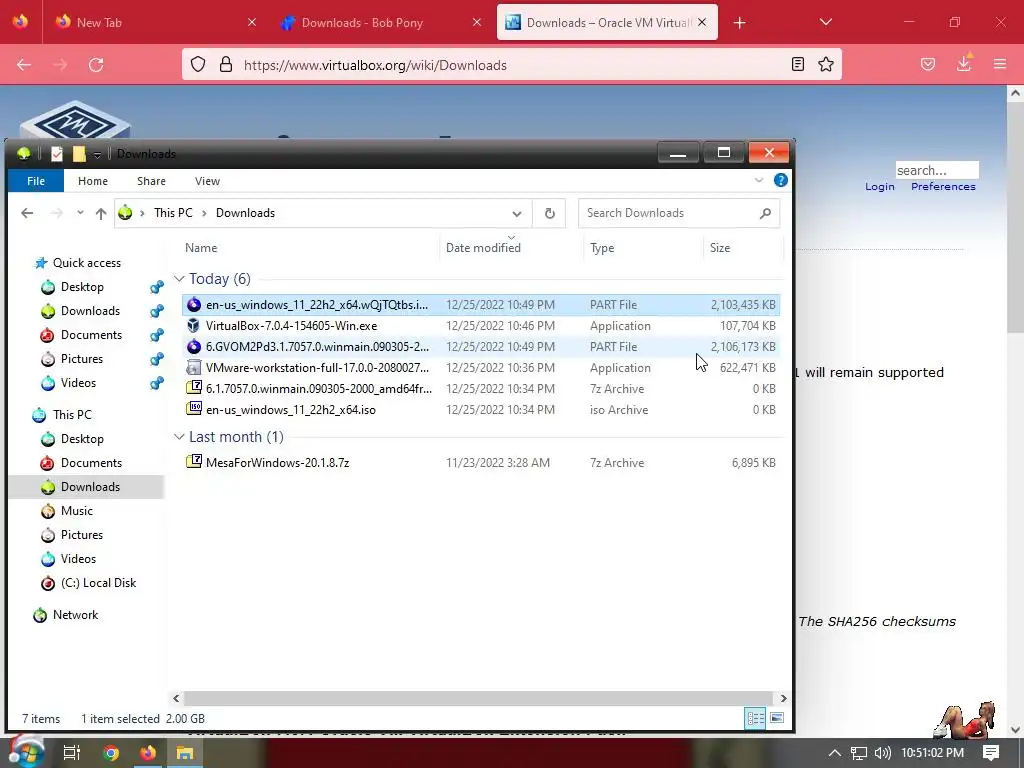1024x768 pixels.
Task: Open Firefox hamburger application menu
Action: (x=1000, y=64)
